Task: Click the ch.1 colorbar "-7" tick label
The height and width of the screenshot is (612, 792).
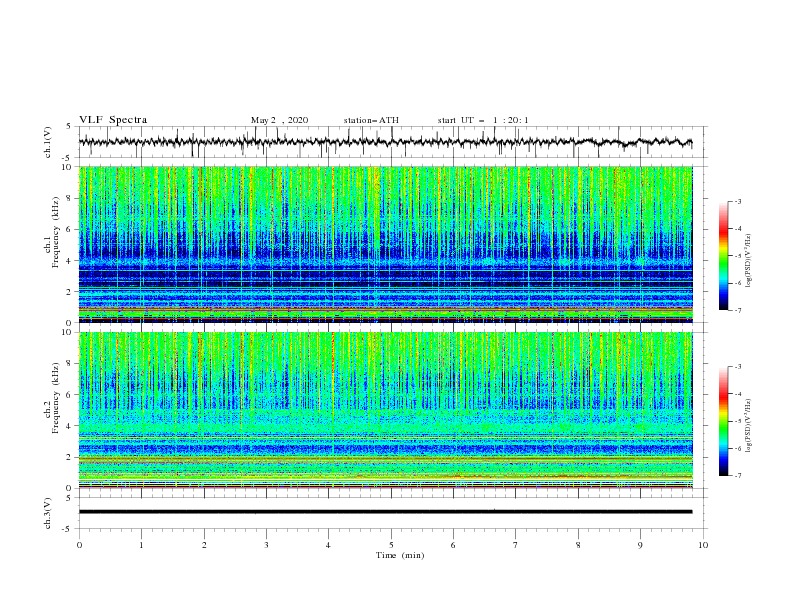Action: click(738, 310)
